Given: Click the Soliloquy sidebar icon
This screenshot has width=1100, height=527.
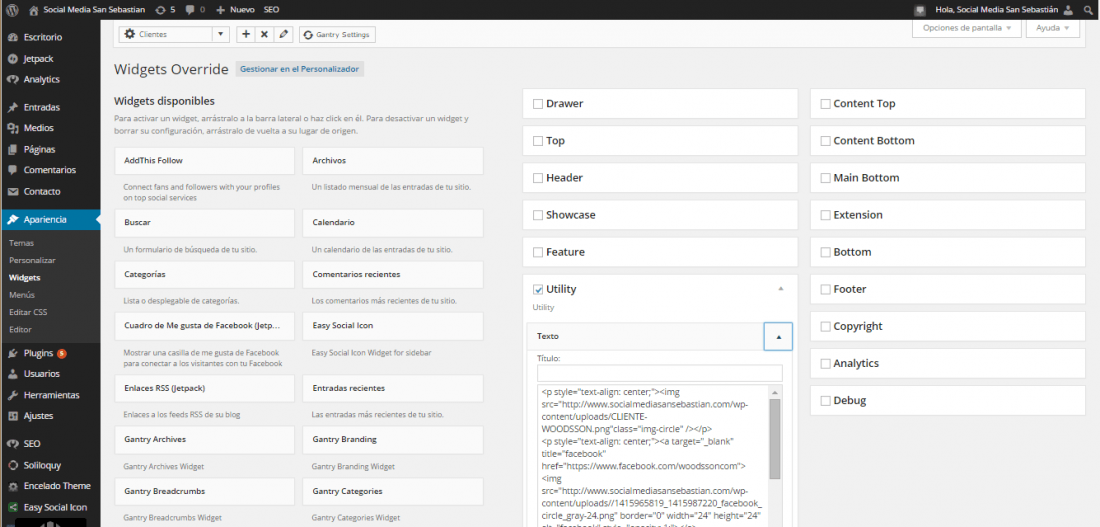Looking at the screenshot, I should (x=13, y=465).
